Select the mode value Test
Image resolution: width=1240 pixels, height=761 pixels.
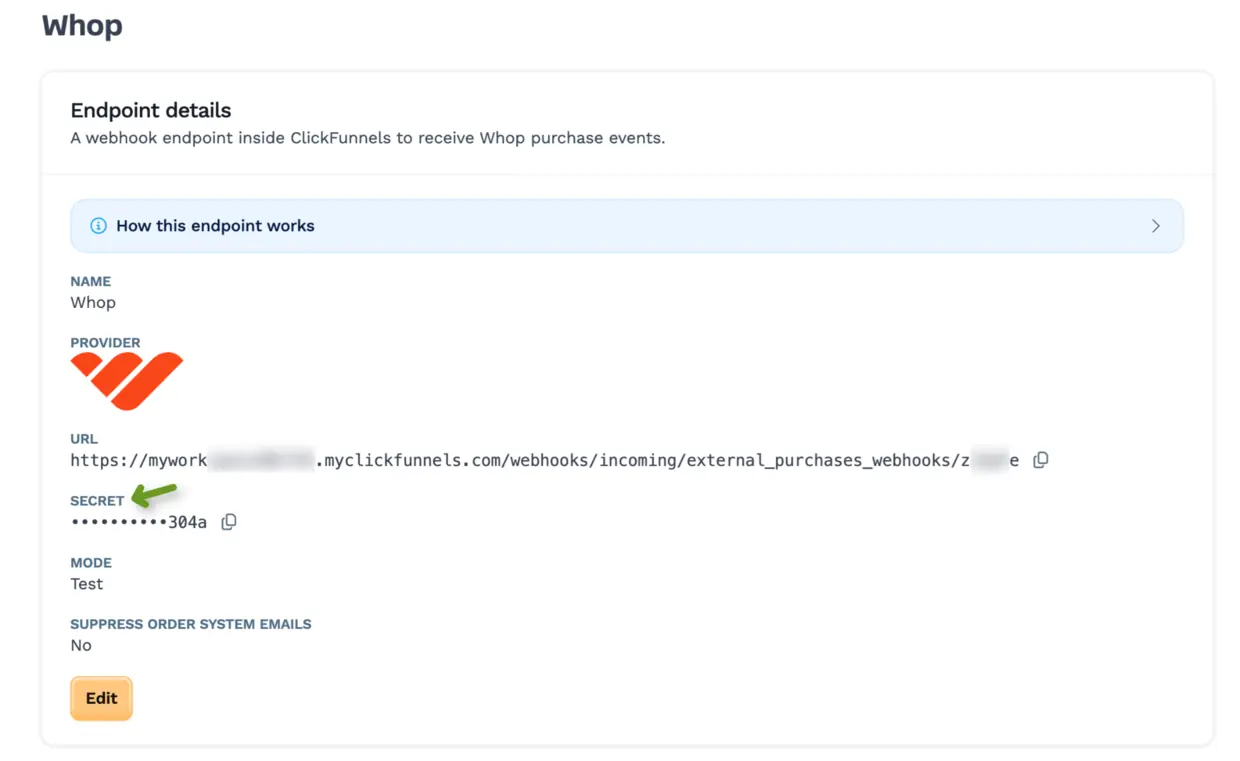click(x=87, y=584)
